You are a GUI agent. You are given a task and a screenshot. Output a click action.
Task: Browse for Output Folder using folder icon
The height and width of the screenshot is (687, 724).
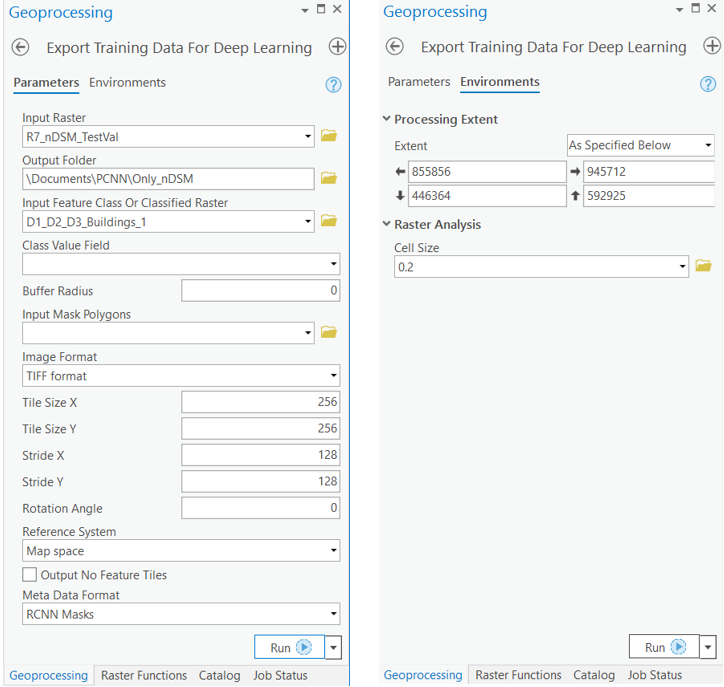point(329,178)
